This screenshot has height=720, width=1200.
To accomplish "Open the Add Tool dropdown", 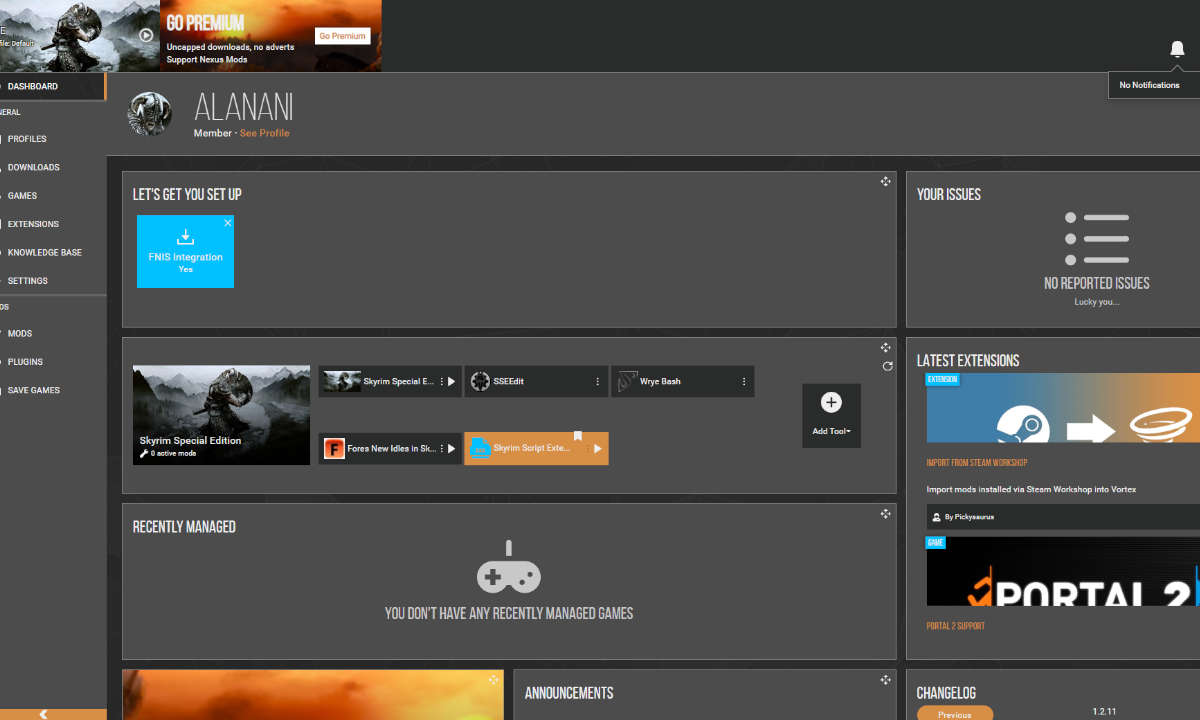I will tap(831, 431).
